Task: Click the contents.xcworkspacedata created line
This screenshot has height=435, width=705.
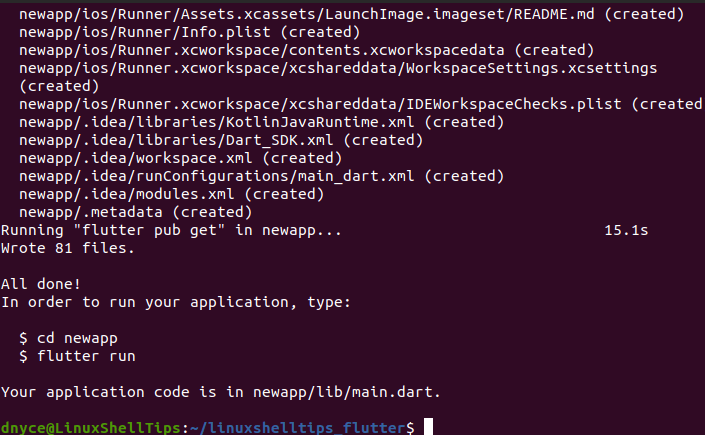Action: click(x=307, y=50)
